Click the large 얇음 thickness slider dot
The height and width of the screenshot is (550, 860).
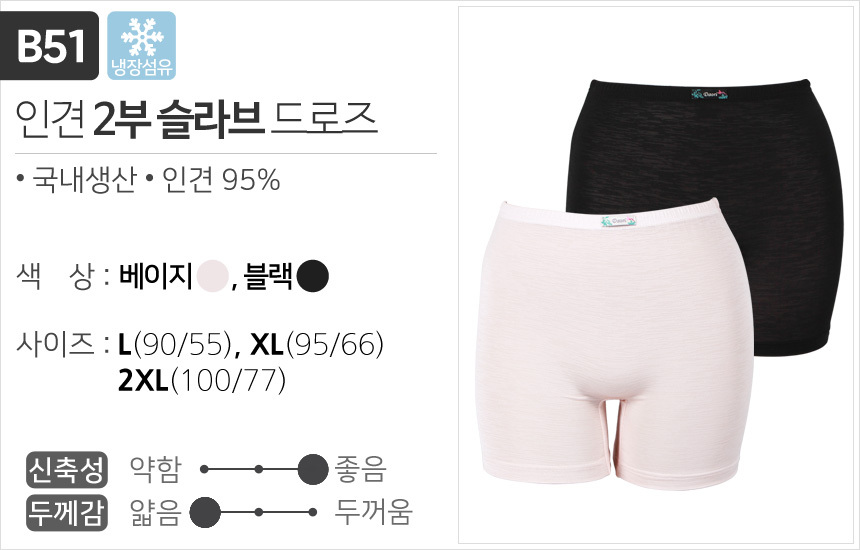point(205,512)
